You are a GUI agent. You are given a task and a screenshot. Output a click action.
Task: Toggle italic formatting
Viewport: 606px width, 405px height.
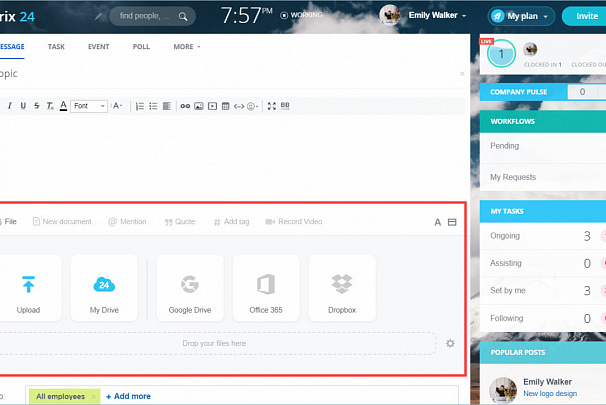(10, 106)
